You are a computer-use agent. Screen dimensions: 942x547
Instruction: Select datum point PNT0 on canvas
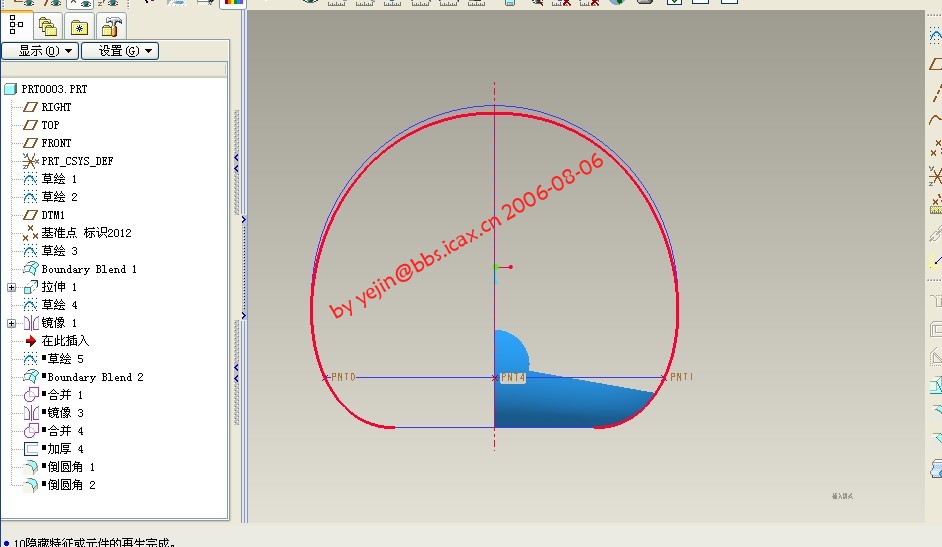point(340,377)
